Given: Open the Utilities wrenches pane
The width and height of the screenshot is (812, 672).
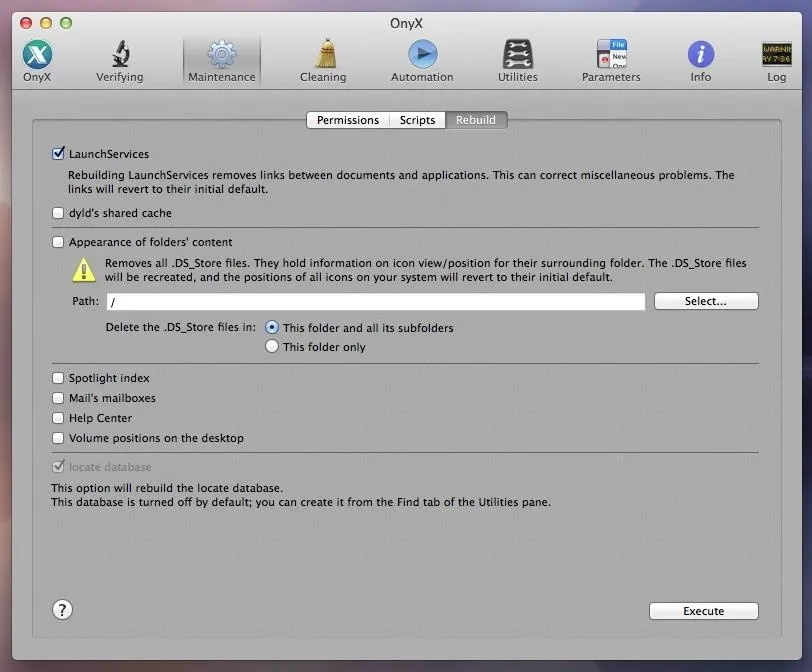Looking at the screenshot, I should [x=517, y=61].
